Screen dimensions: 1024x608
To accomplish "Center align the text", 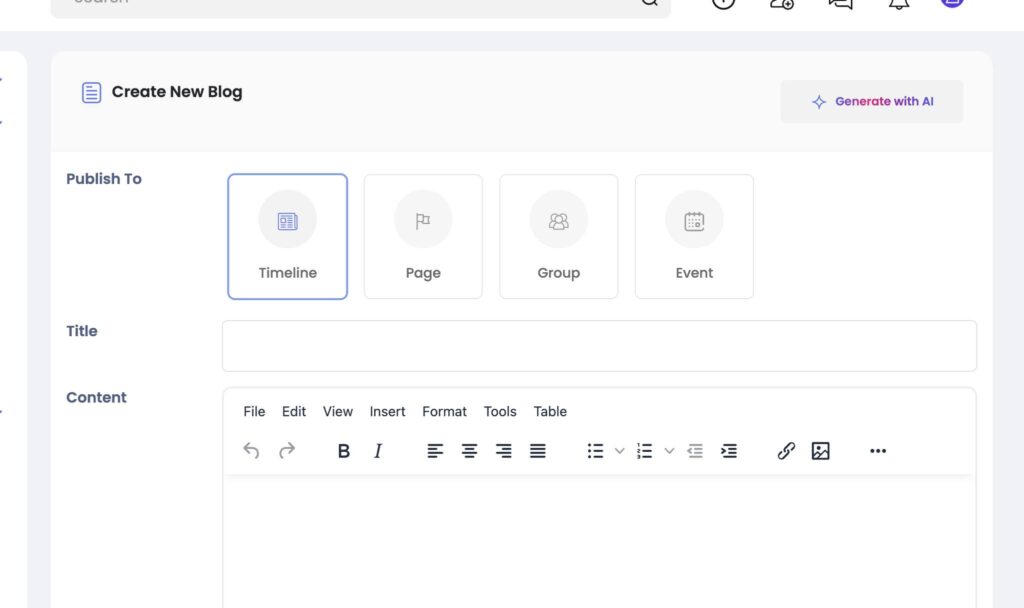I will click(x=469, y=451).
